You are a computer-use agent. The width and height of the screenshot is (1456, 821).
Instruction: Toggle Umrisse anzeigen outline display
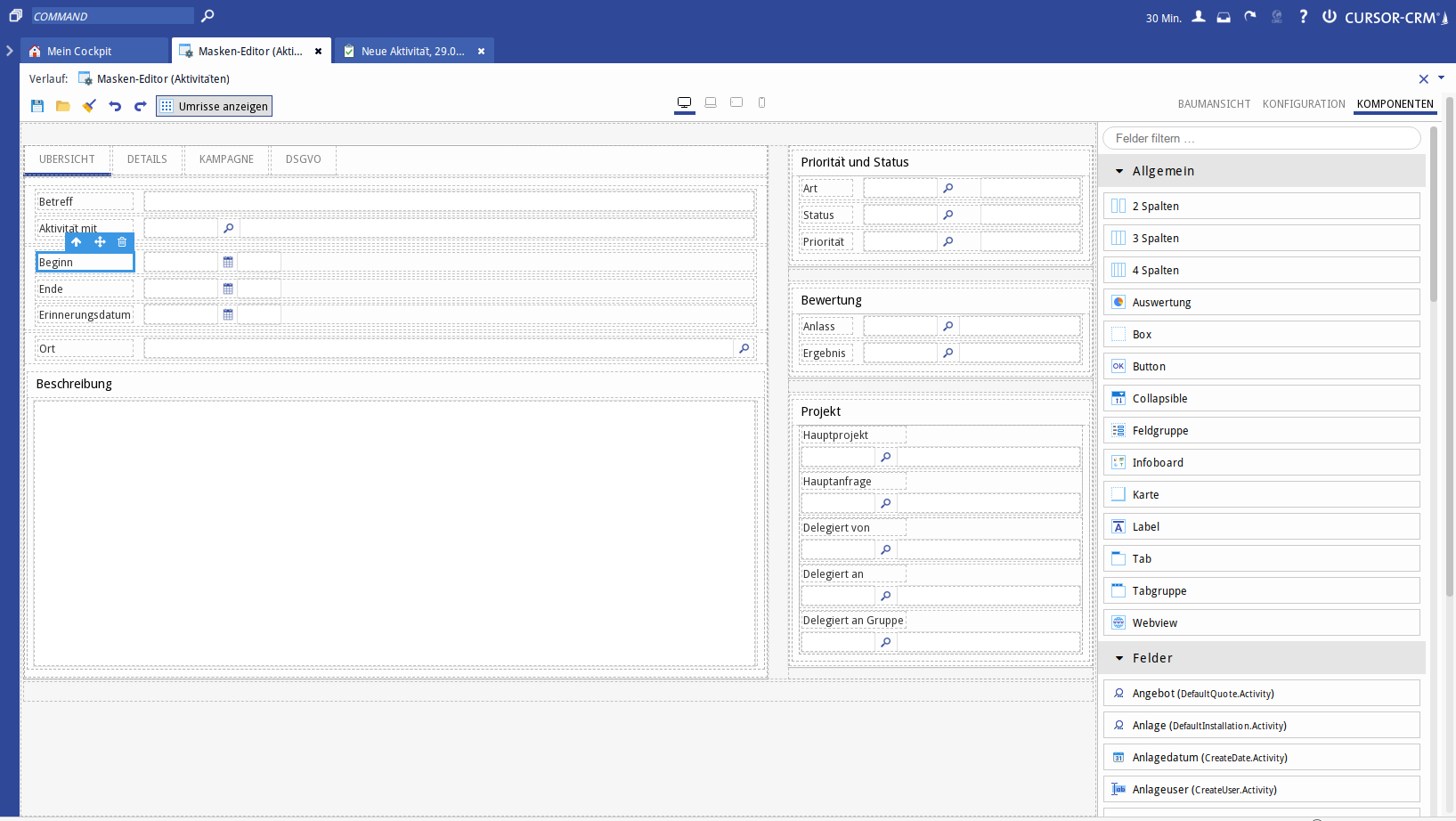click(214, 106)
